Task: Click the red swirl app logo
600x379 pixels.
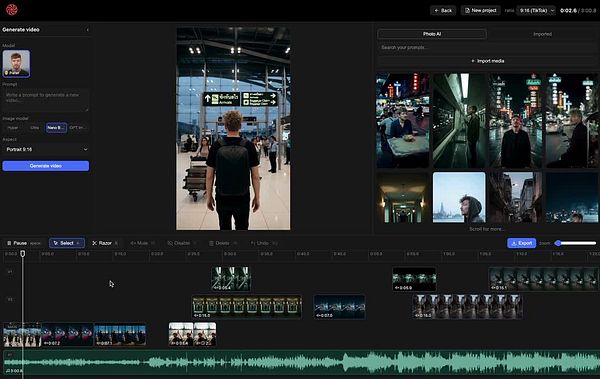Action: (x=11, y=10)
